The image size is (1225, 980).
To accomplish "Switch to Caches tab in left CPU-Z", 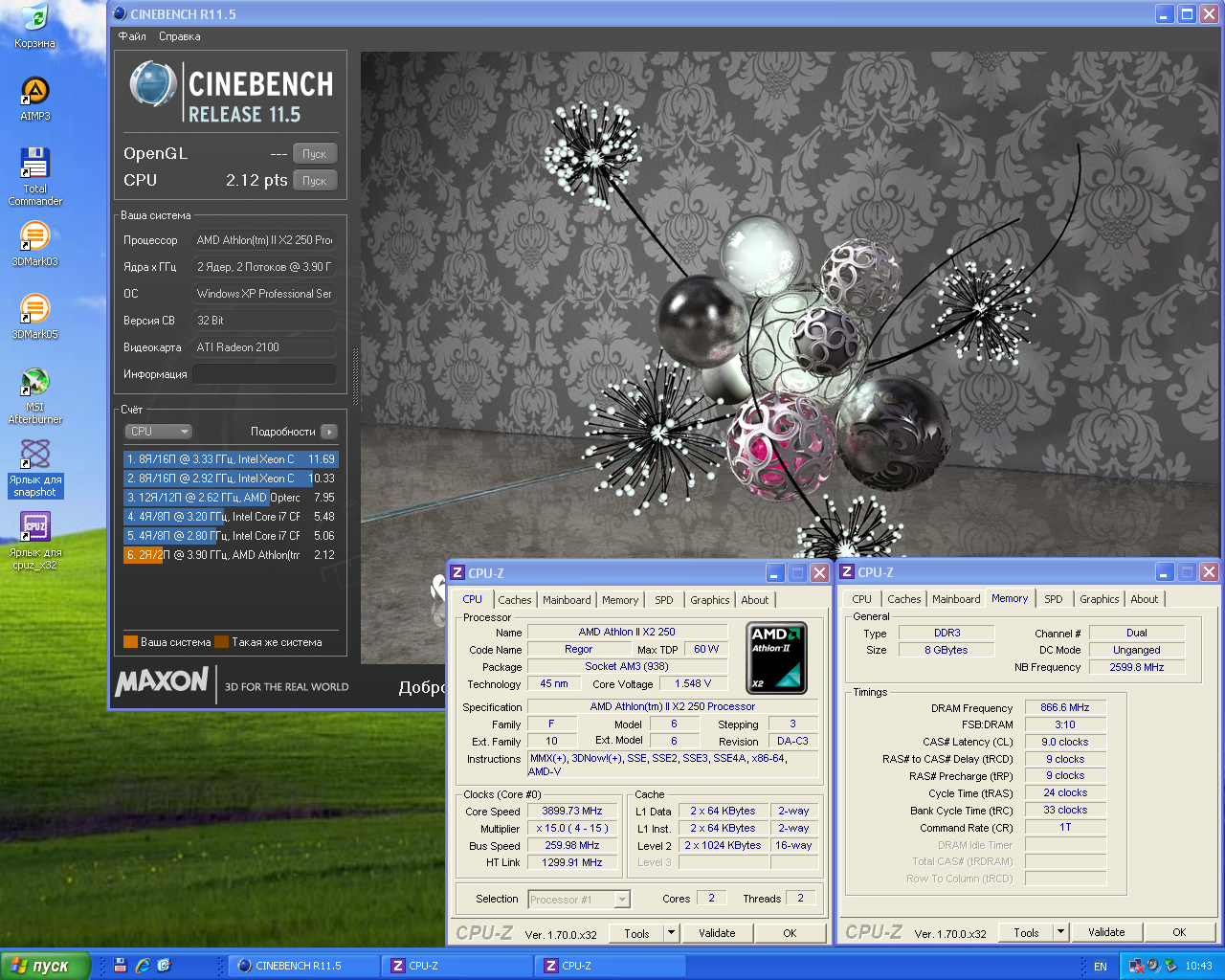I will (x=515, y=600).
